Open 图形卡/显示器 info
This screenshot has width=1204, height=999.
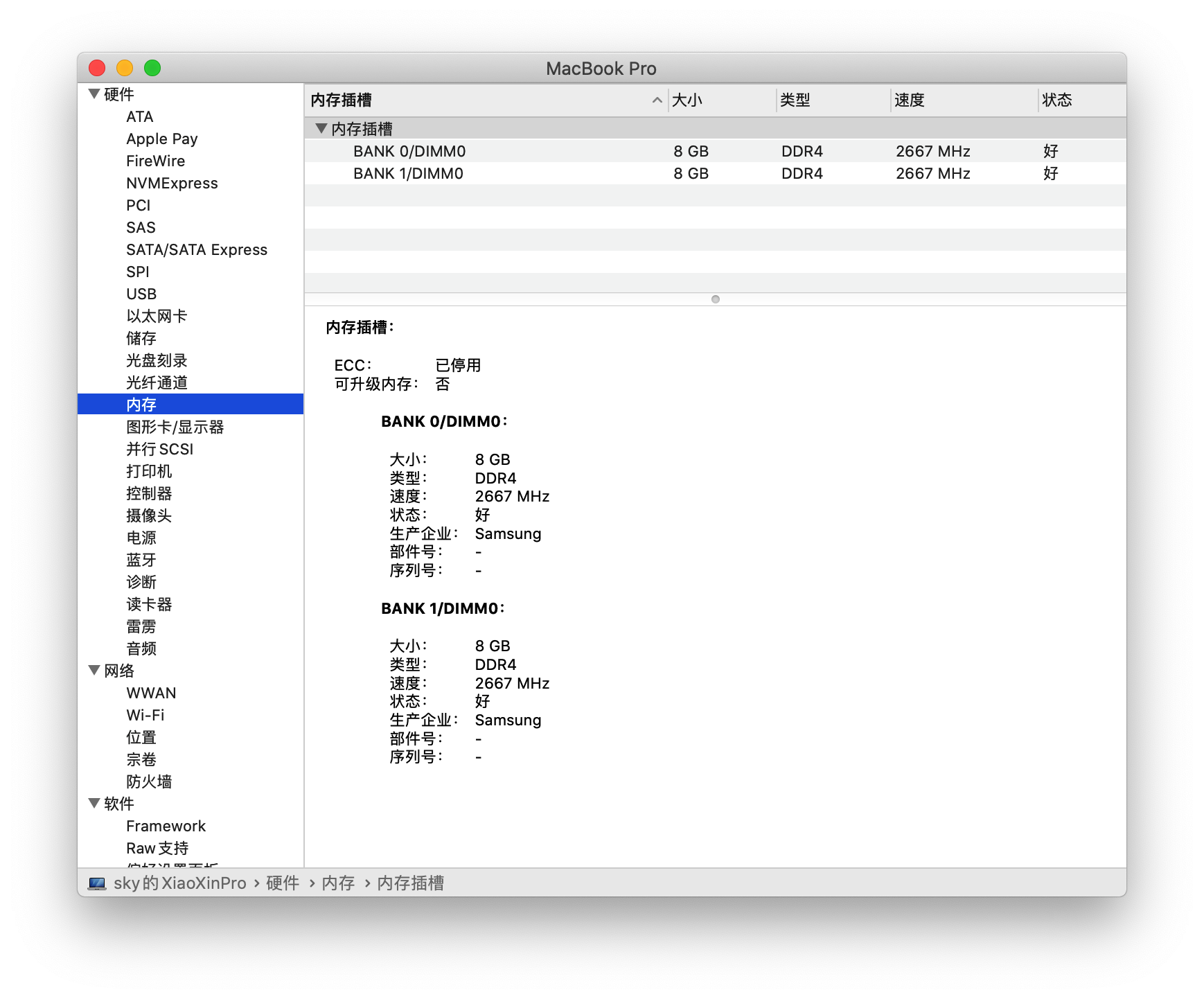coord(175,427)
